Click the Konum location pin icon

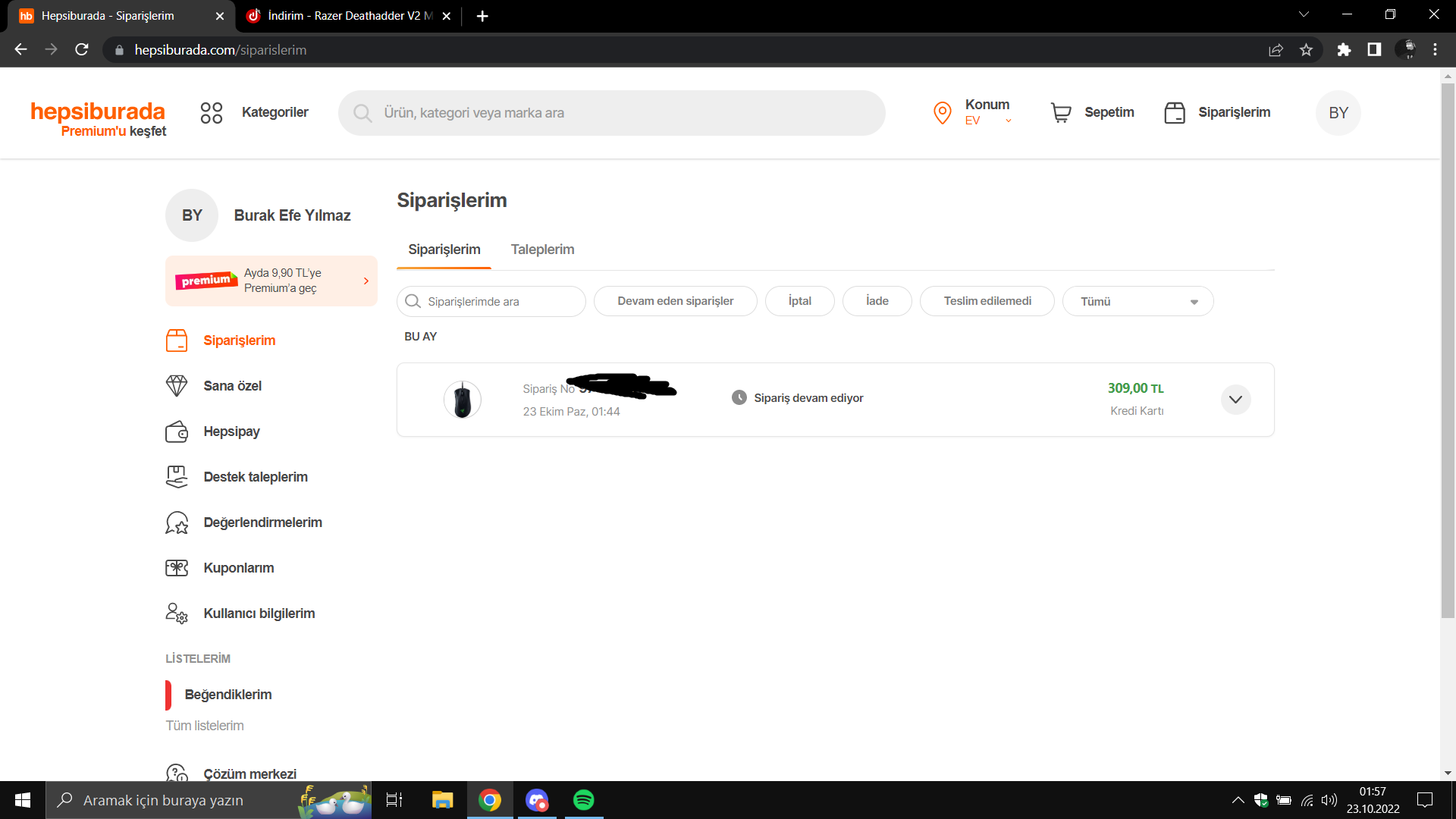click(x=942, y=113)
